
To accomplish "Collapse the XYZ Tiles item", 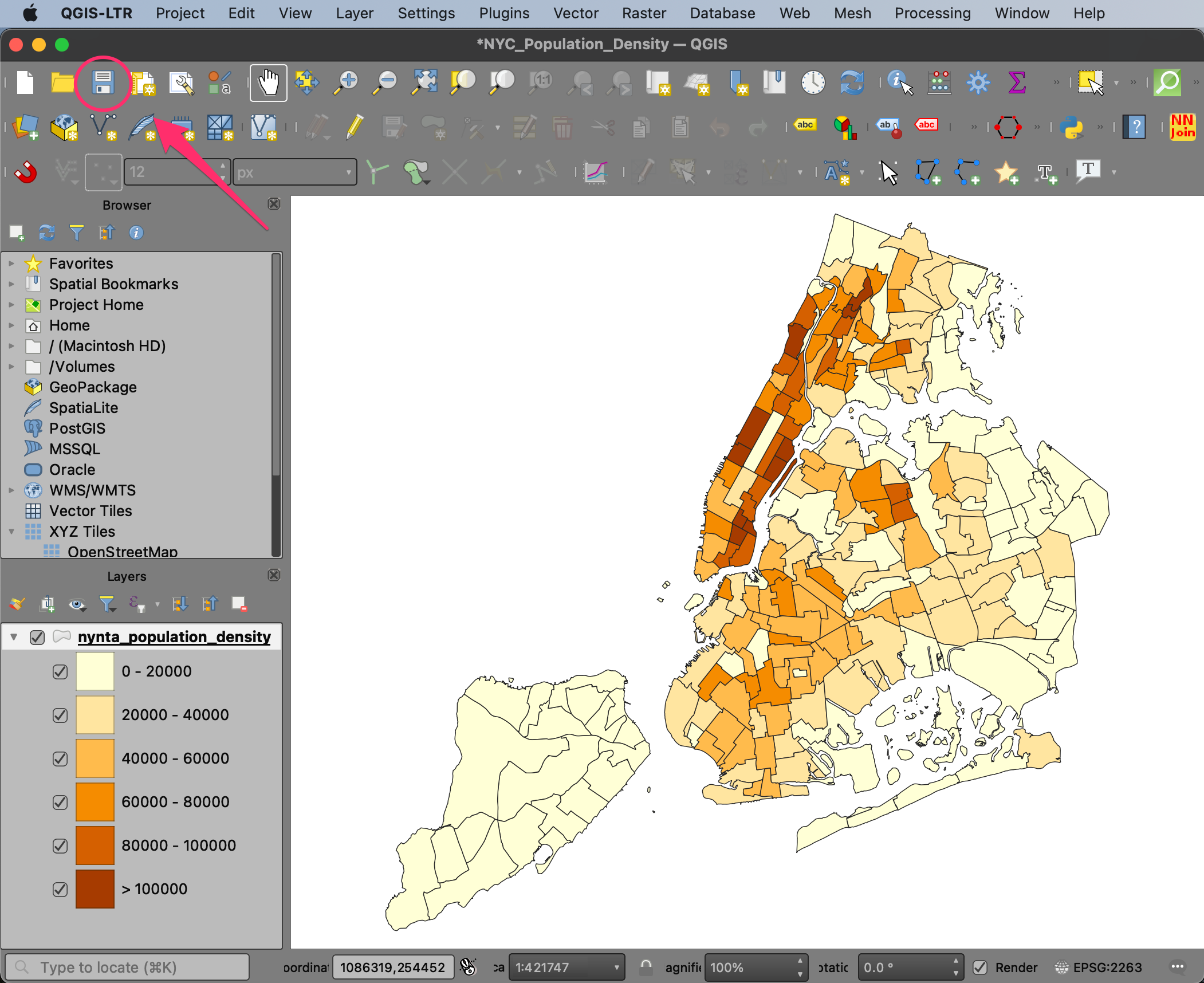I will click(11, 532).
